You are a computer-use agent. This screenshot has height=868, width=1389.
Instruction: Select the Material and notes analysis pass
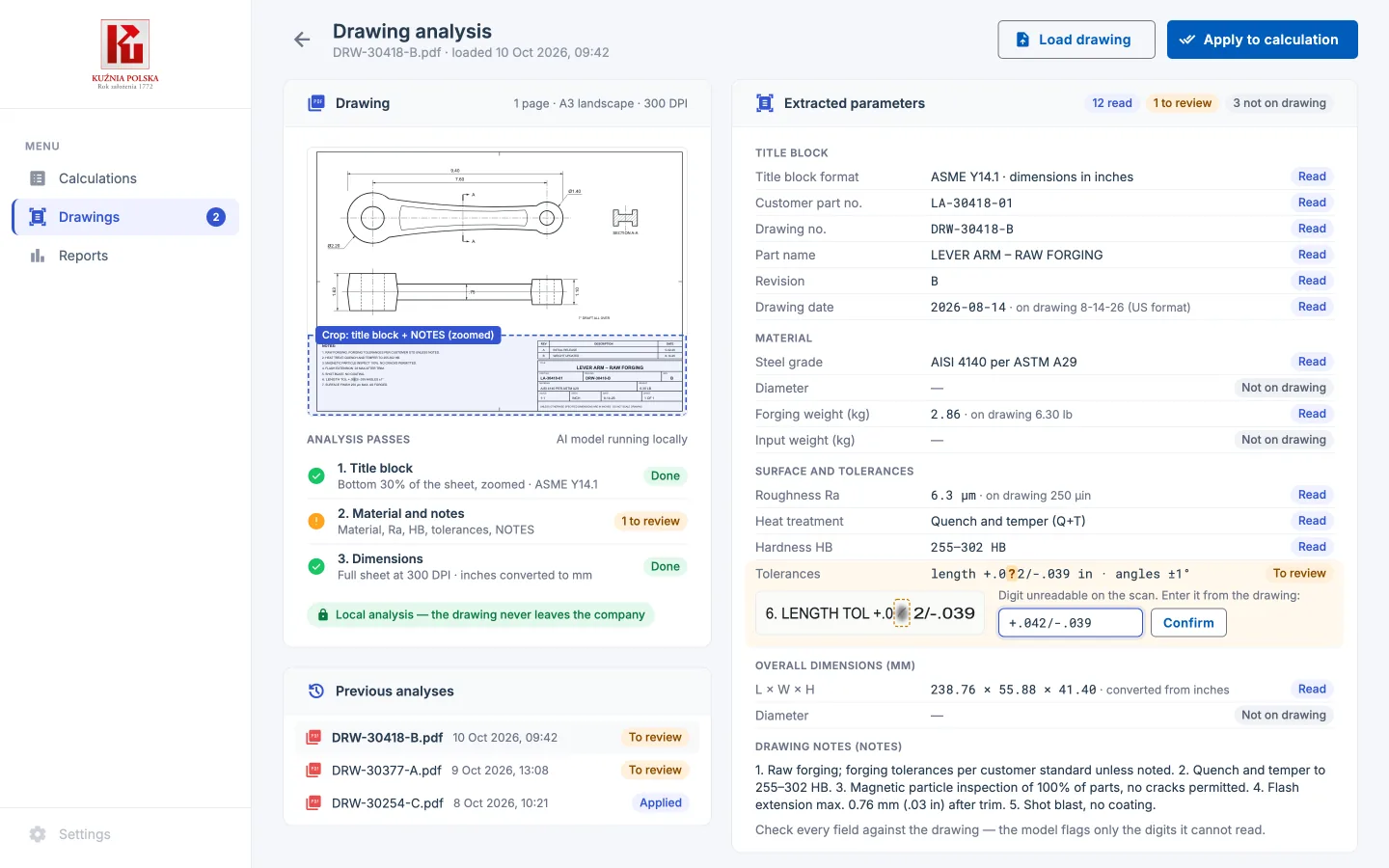[497, 521]
